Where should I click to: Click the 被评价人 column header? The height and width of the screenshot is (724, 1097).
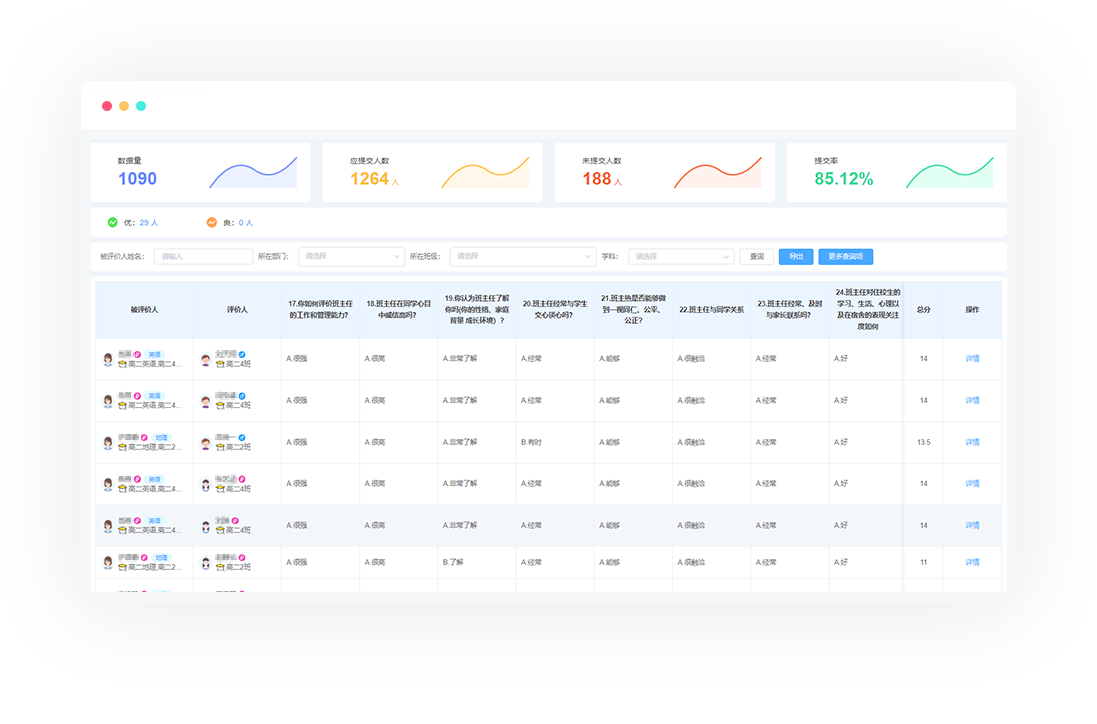click(144, 310)
